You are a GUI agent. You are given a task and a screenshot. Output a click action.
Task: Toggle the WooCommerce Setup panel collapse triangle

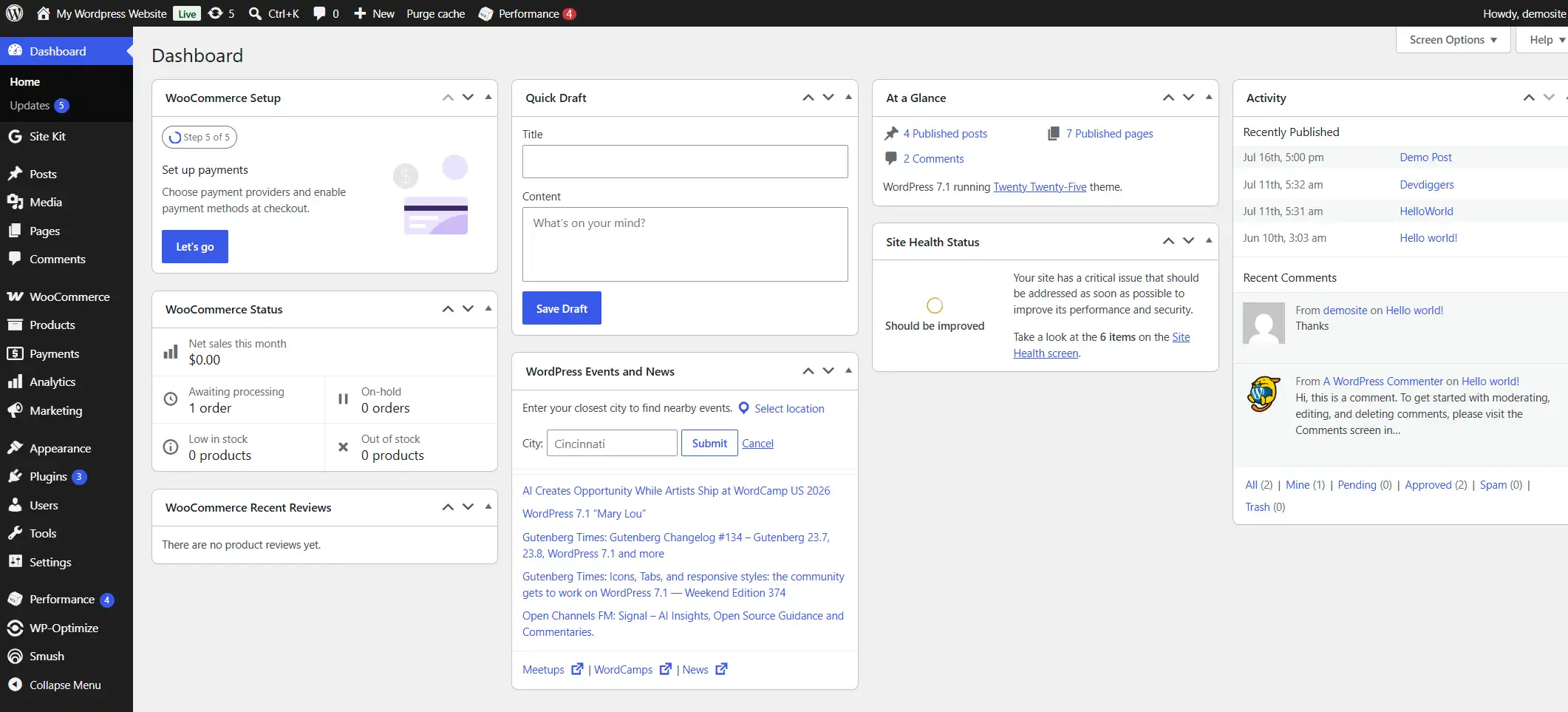tap(488, 97)
